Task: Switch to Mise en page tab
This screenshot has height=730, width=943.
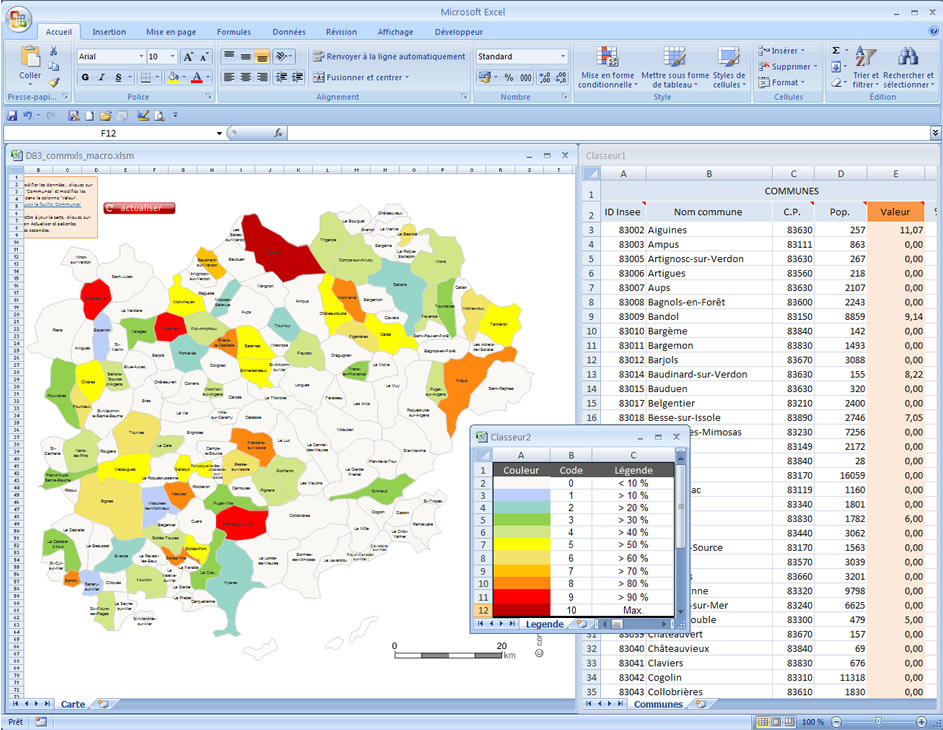Action: (171, 32)
